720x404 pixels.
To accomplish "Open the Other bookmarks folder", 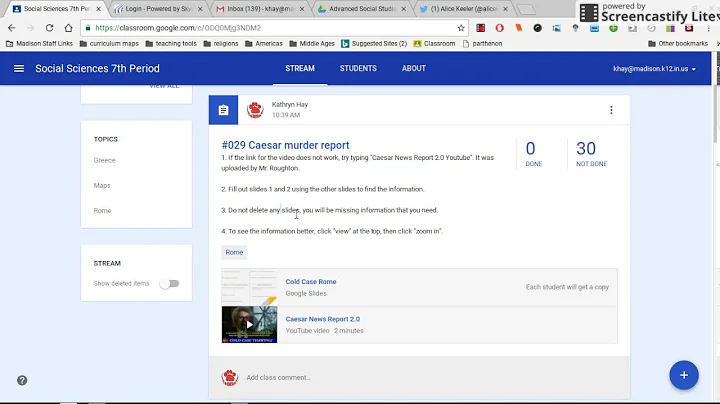I will coord(678,44).
